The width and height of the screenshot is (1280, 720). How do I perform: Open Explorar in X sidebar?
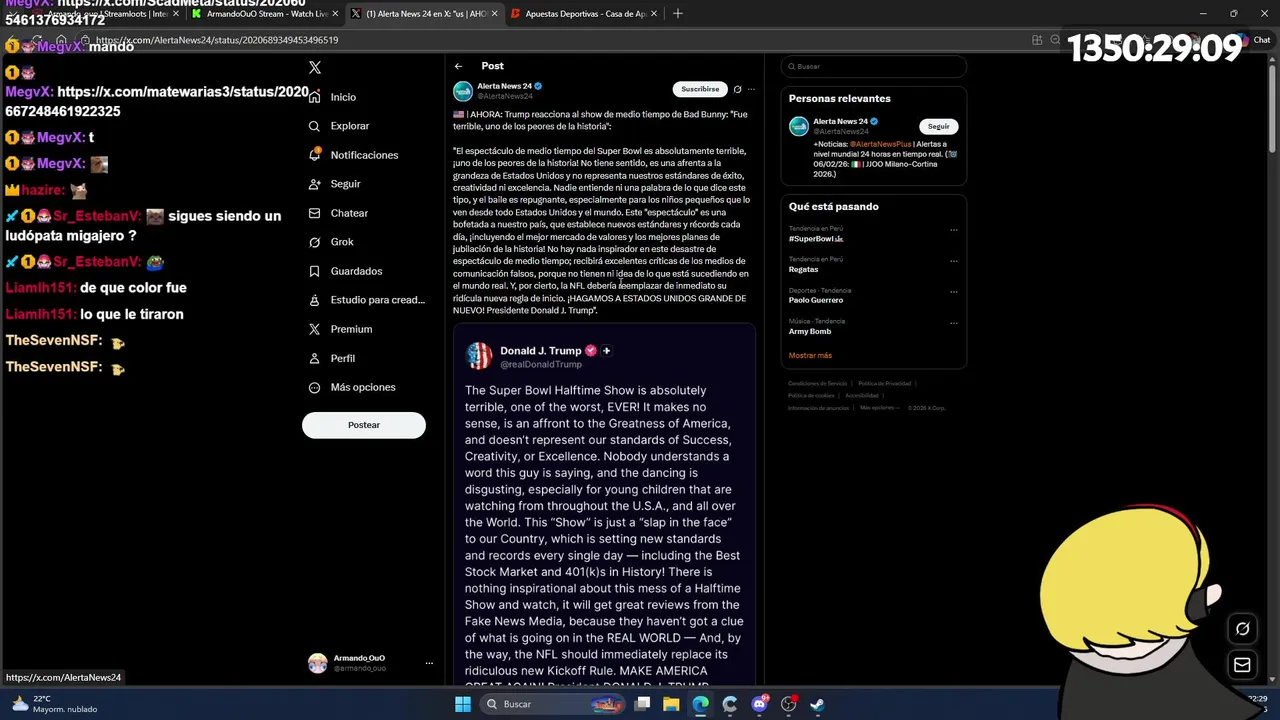coord(339,126)
